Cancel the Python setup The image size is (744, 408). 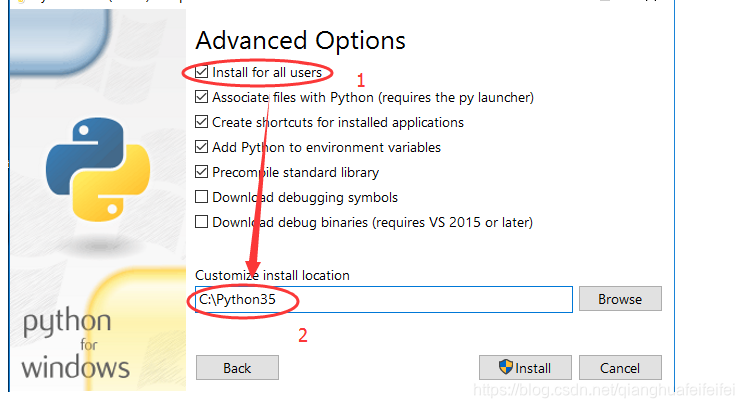(620, 368)
